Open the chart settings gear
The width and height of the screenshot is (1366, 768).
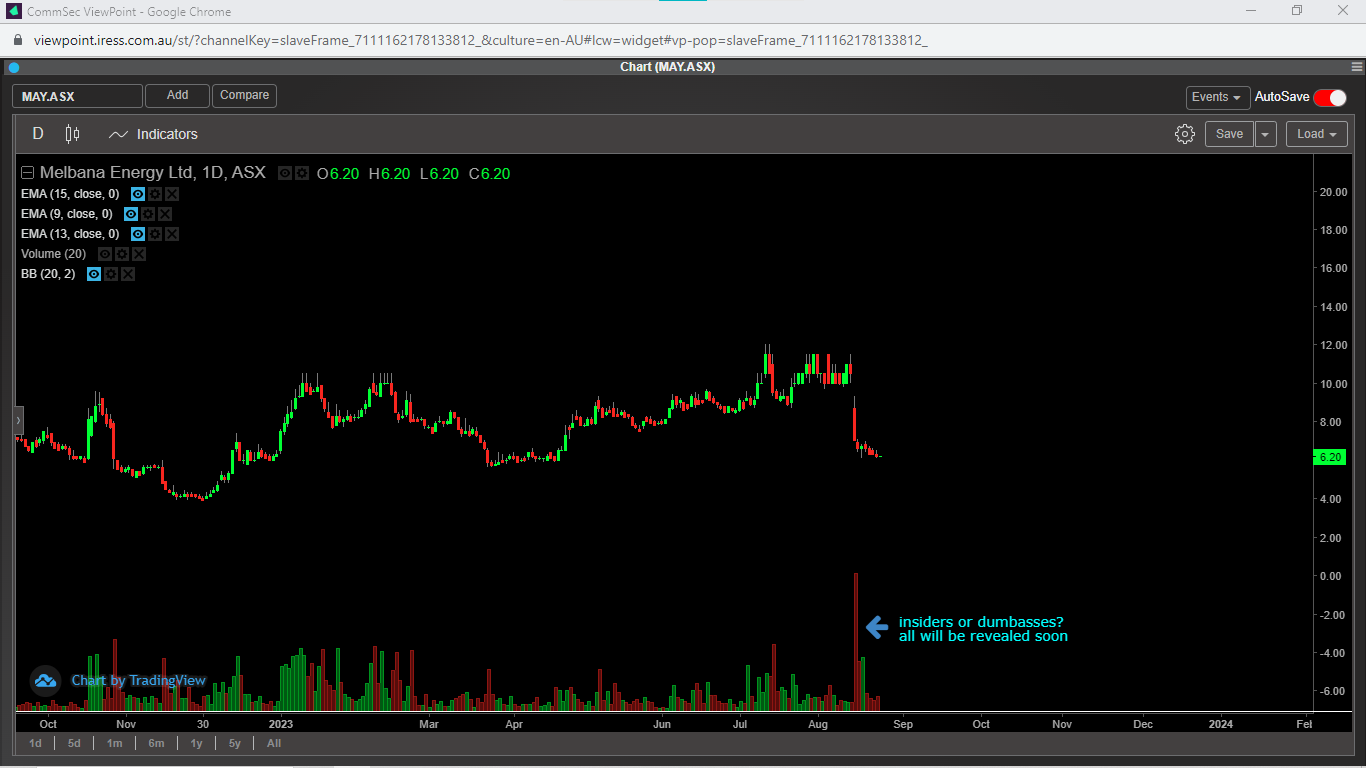pos(1185,134)
